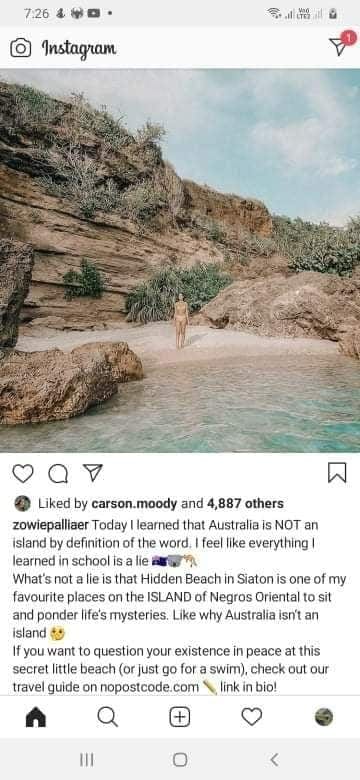Tap the Android home button

180,759
